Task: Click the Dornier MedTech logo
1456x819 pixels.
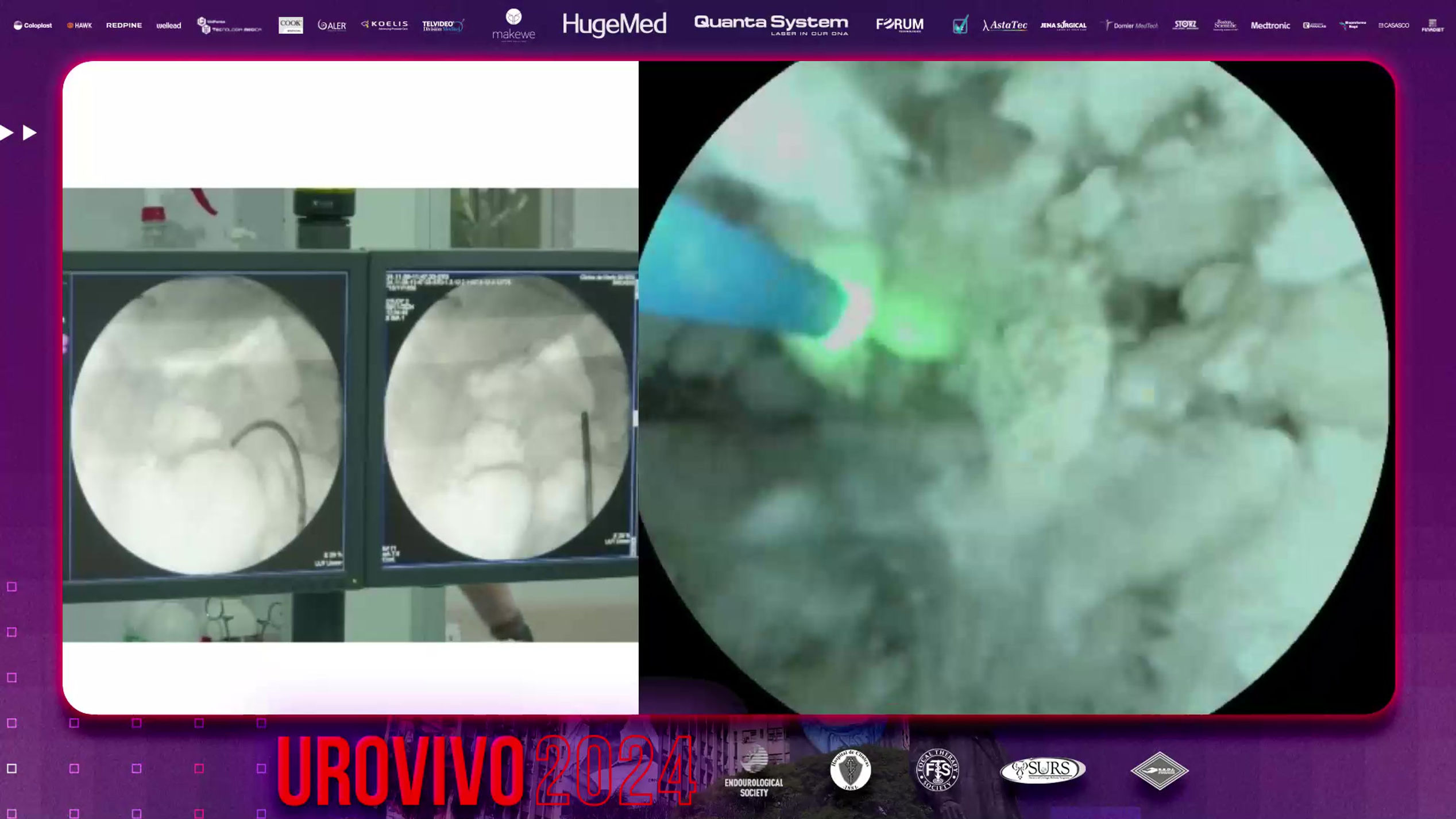Action: [1130, 25]
